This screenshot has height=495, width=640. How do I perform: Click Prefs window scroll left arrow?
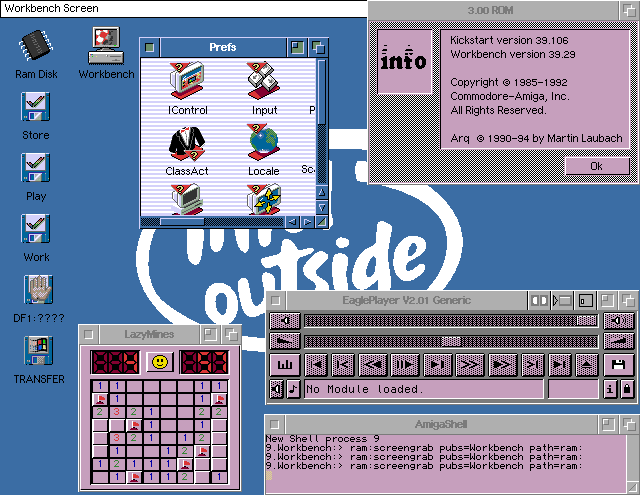pos(292,222)
